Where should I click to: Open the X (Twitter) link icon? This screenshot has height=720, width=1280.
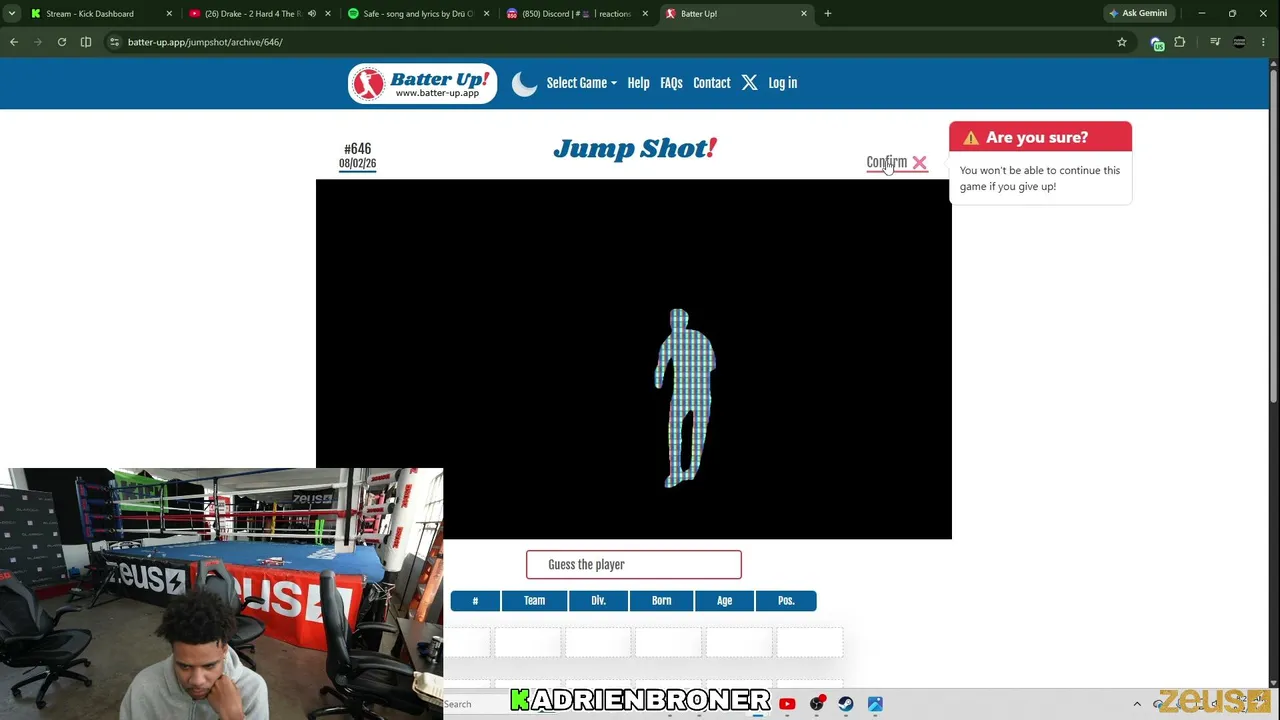[749, 83]
